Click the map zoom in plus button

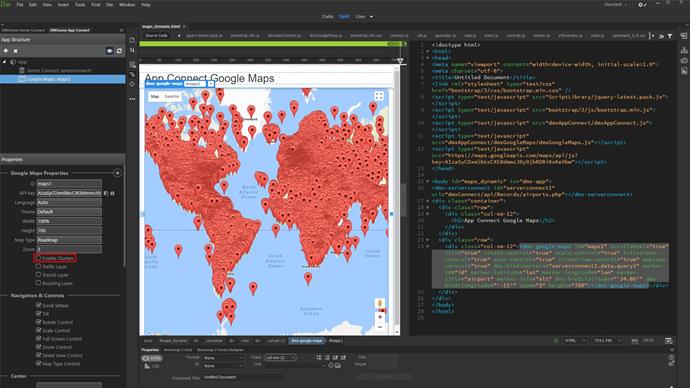pos(380,317)
